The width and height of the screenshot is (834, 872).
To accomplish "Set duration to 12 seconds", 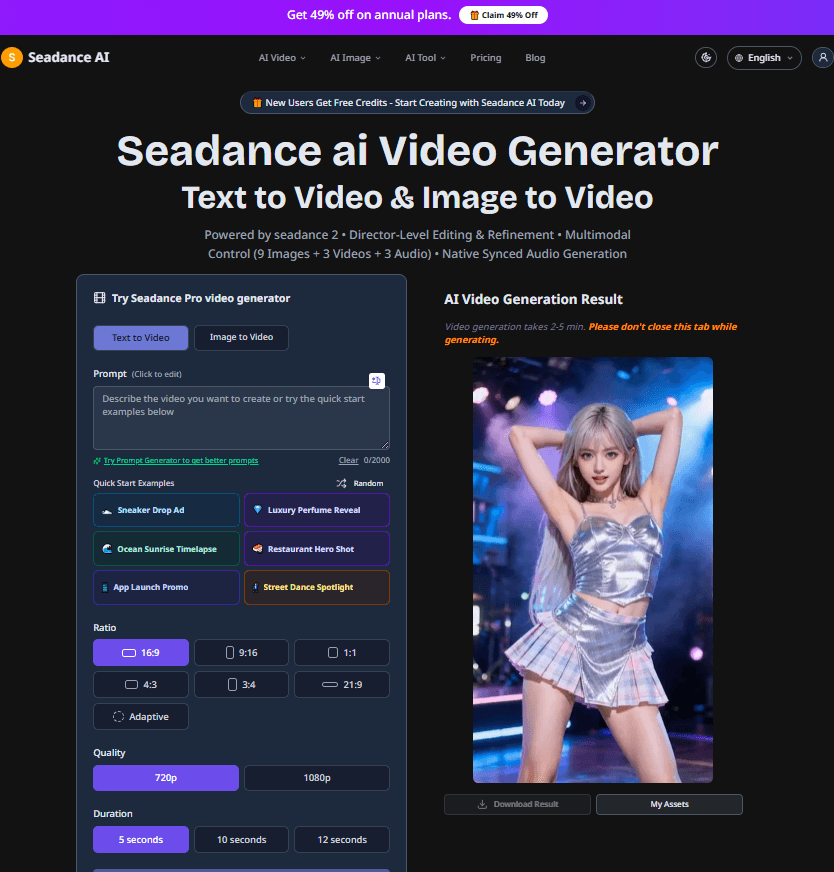I will point(342,839).
